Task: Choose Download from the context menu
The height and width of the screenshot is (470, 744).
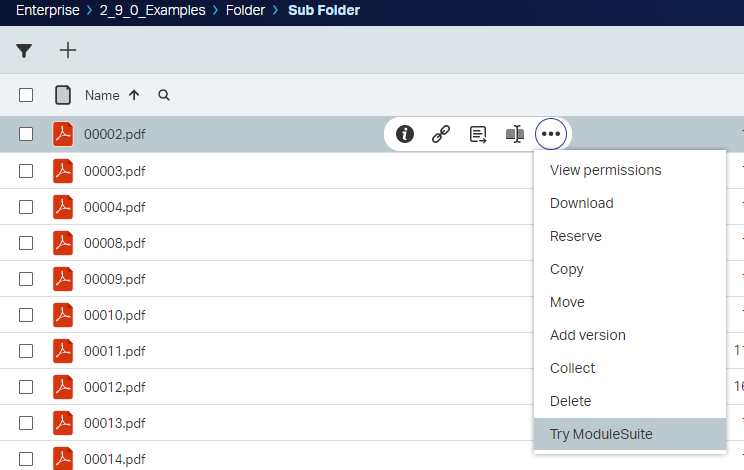Action: (x=582, y=203)
